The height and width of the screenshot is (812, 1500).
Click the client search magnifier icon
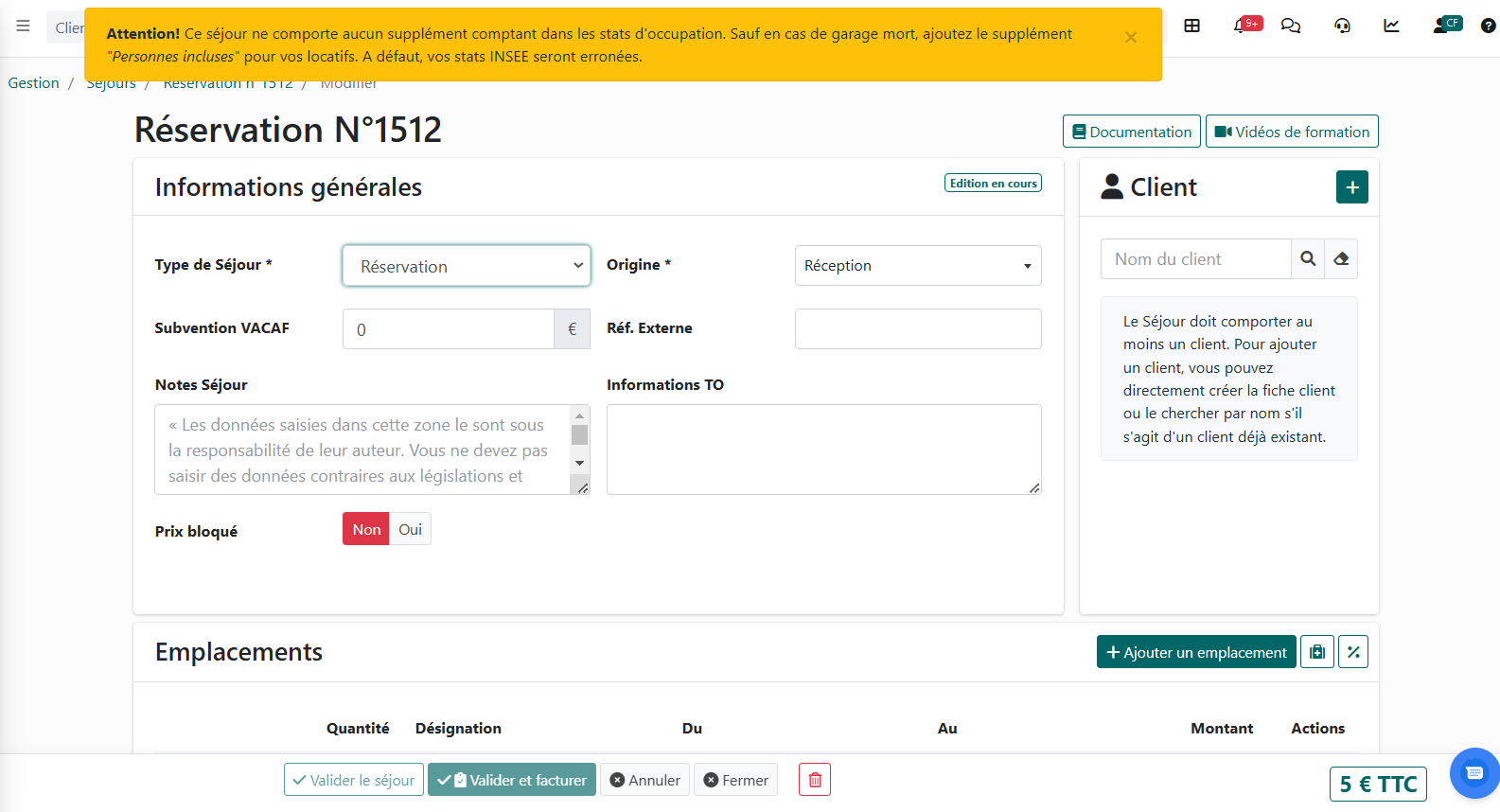tap(1308, 259)
